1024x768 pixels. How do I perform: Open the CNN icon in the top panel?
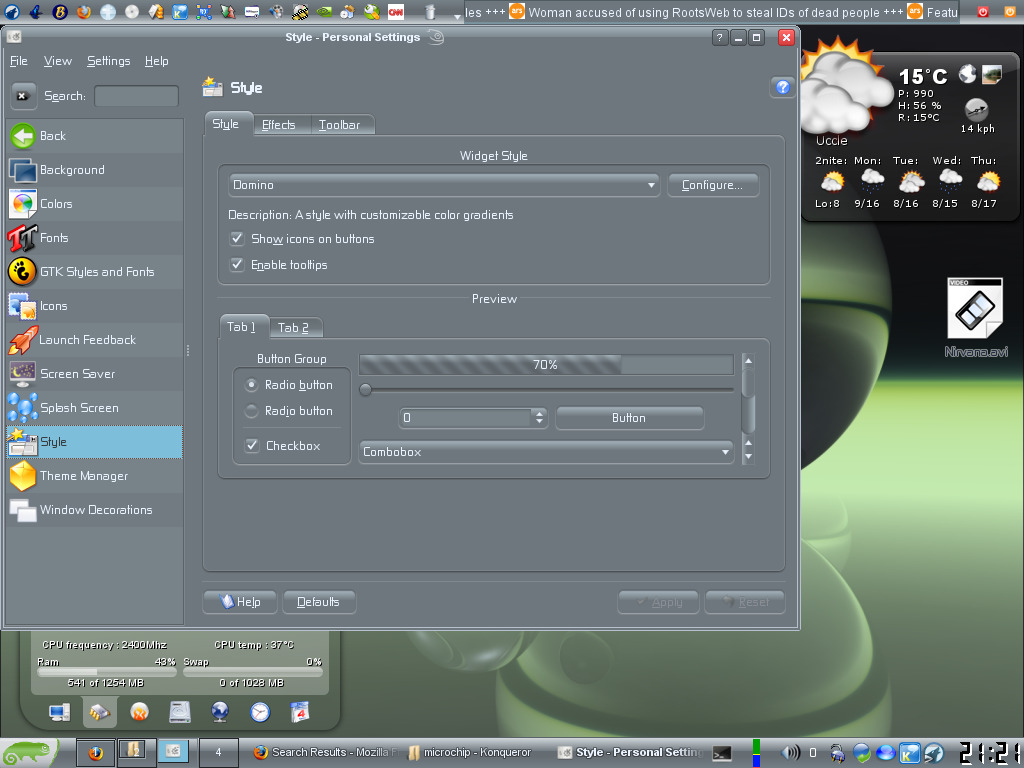[x=396, y=11]
